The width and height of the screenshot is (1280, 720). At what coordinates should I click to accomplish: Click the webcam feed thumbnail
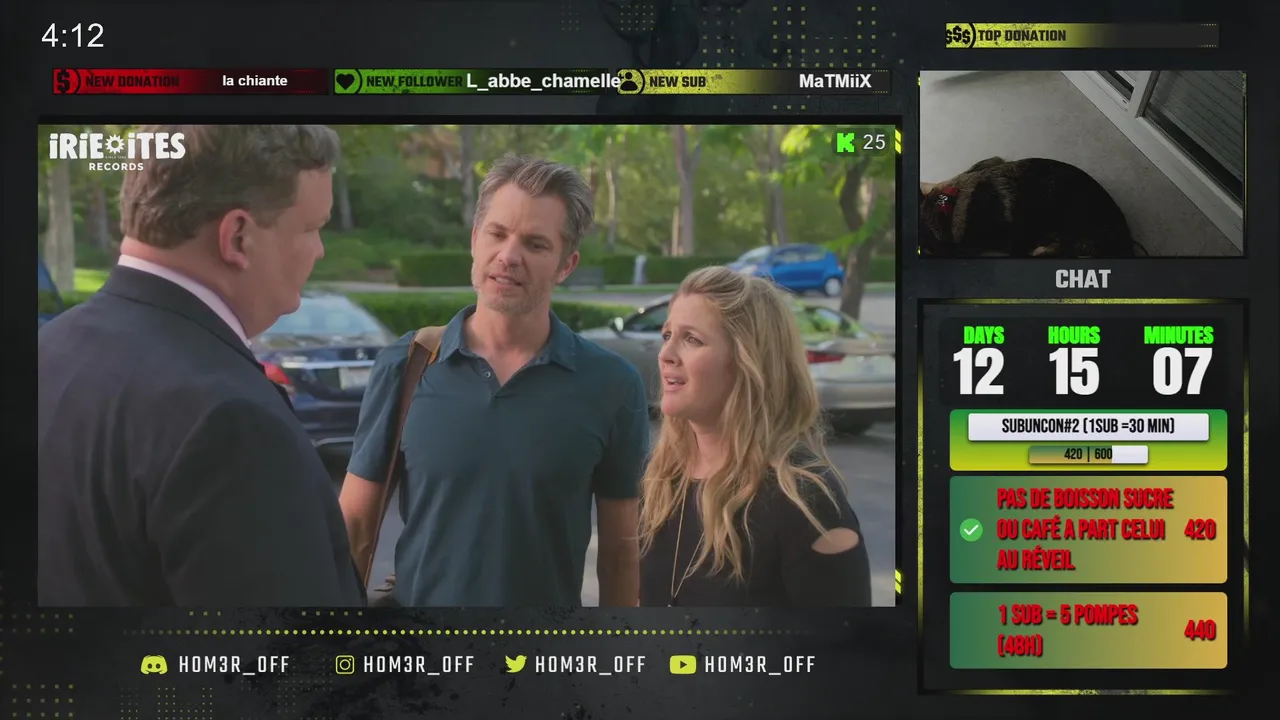pyautogui.click(x=1082, y=163)
